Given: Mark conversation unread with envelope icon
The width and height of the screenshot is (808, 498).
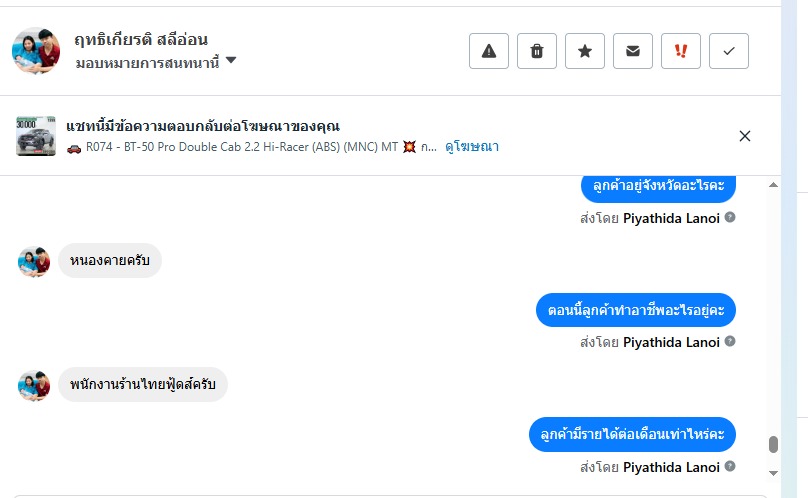Looking at the screenshot, I should click(x=633, y=51).
